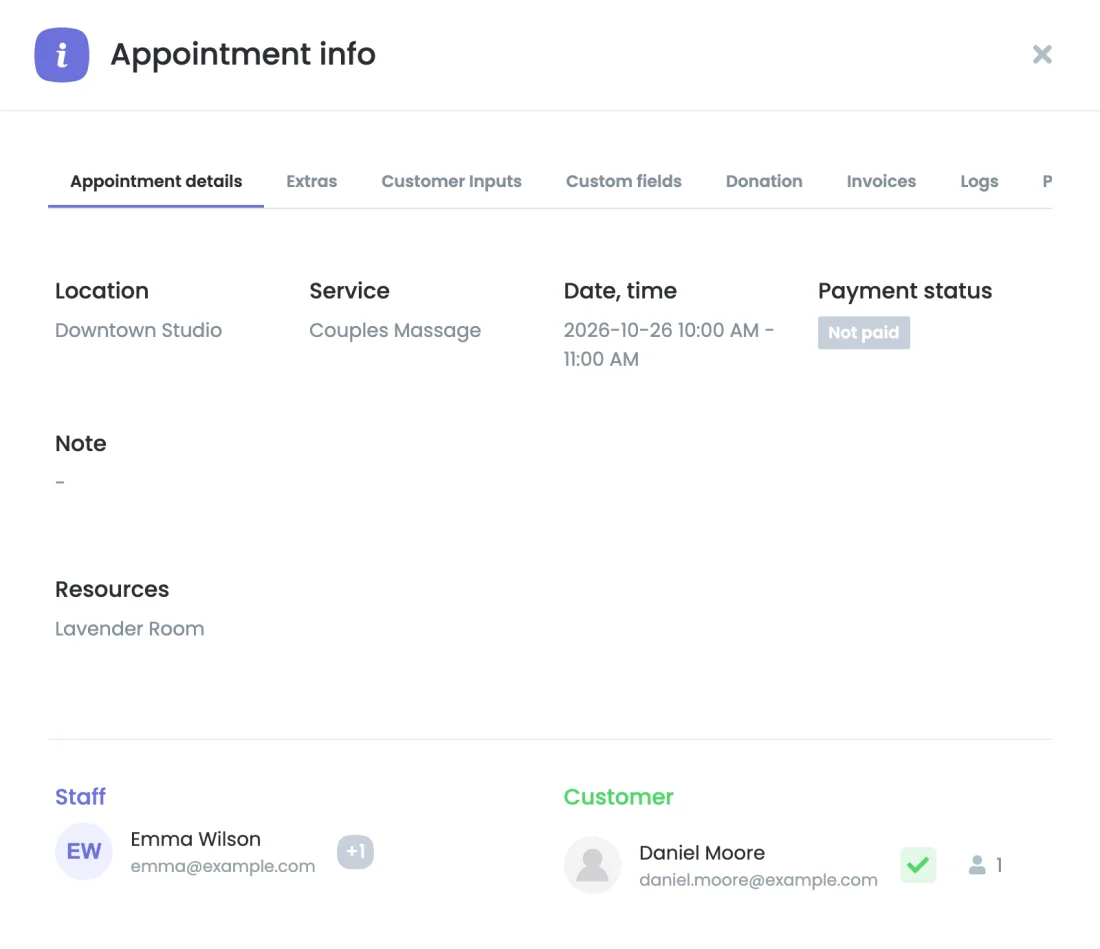Click the Downtown Studio location value
The width and height of the screenshot is (1100, 949).
tap(138, 330)
